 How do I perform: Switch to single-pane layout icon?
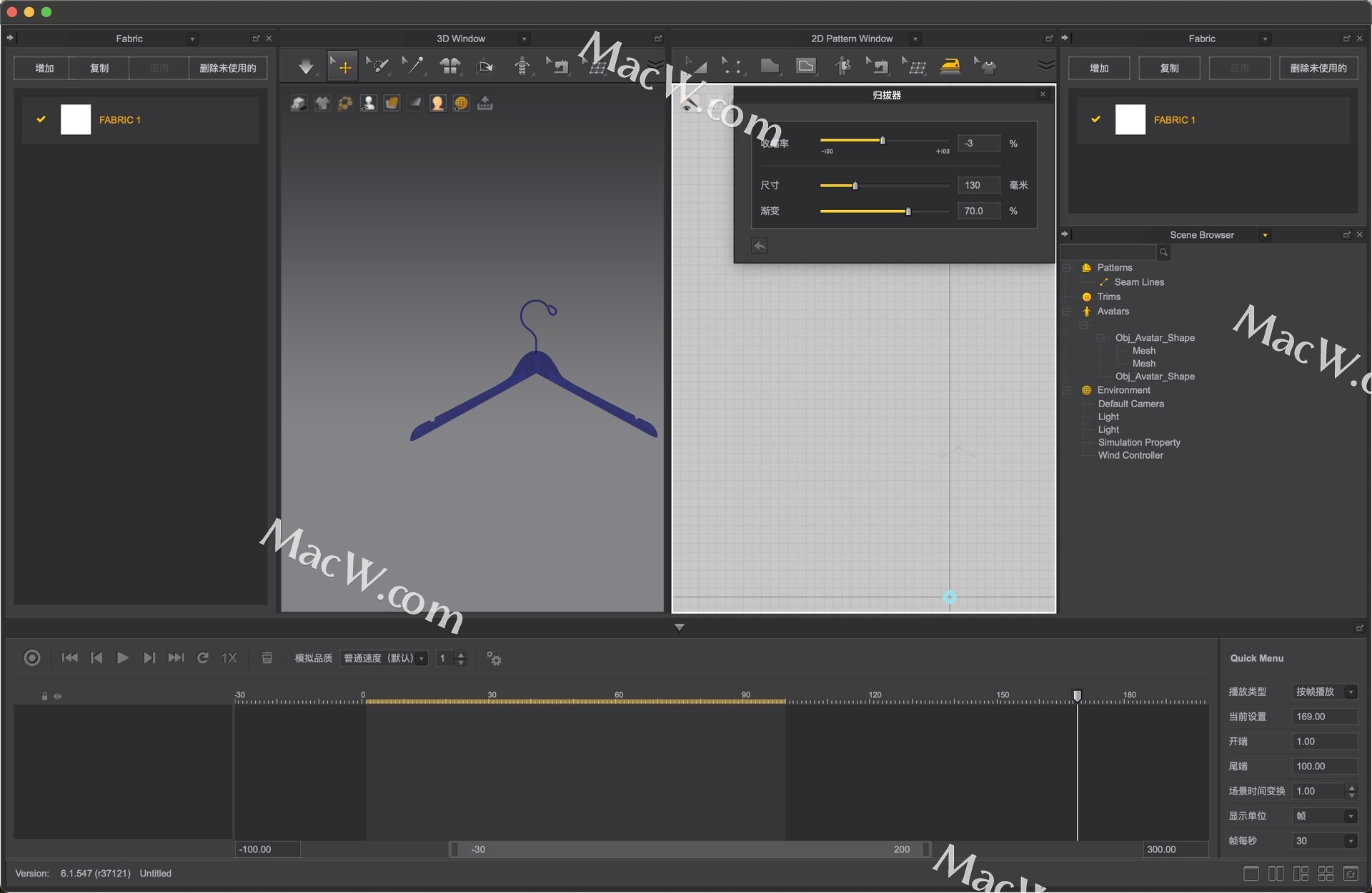[x=1251, y=873]
